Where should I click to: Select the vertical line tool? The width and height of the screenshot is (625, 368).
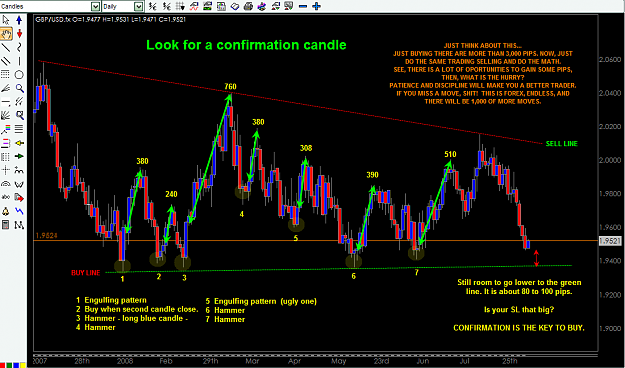pos(19,61)
